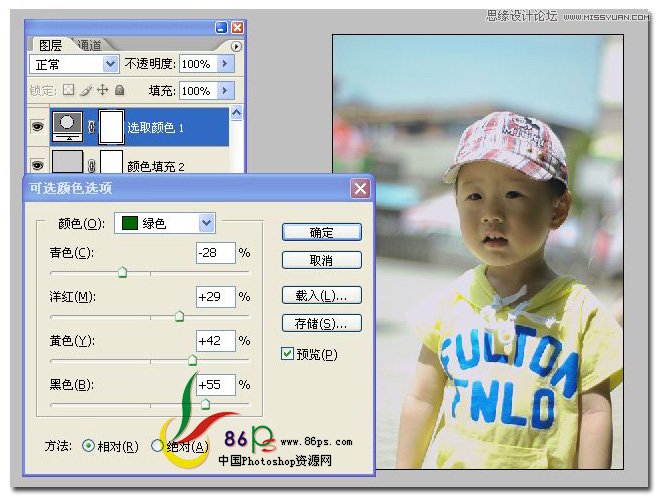
Task: Switch to the 图层 tab
Action: (50, 45)
